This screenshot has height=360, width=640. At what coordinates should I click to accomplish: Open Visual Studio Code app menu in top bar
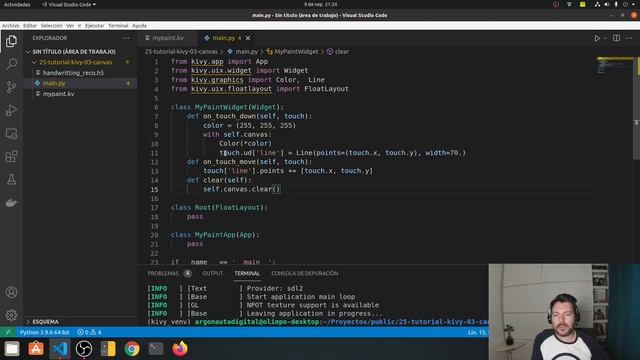(69, 4)
